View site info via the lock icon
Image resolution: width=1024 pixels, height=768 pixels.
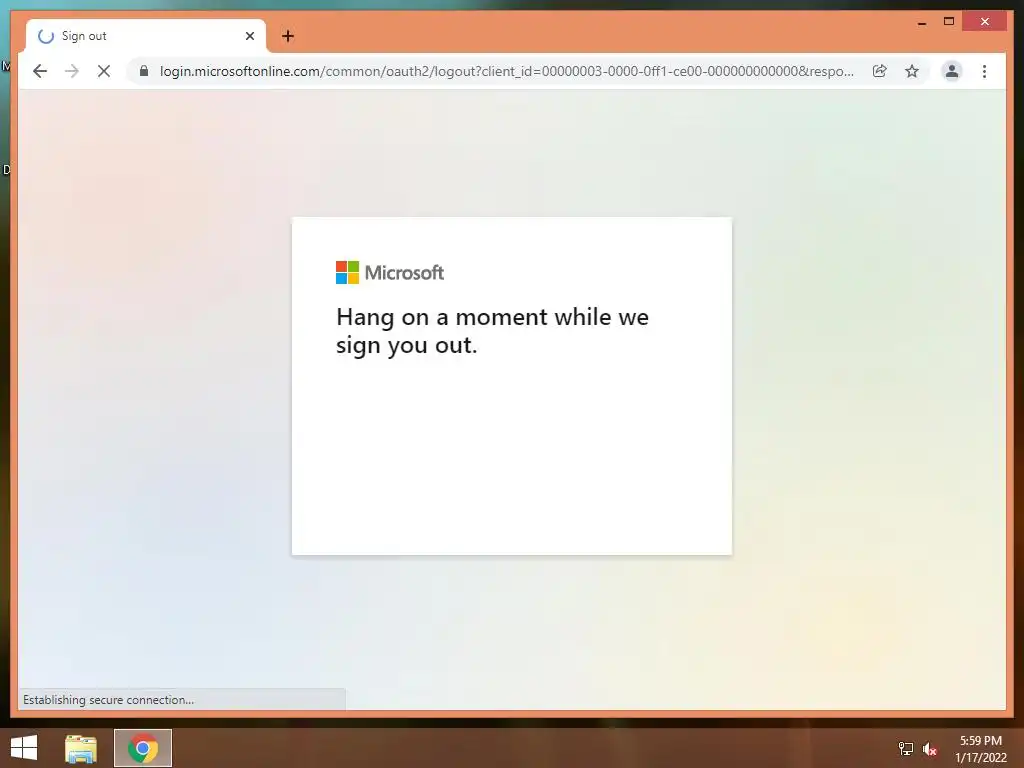[x=144, y=71]
